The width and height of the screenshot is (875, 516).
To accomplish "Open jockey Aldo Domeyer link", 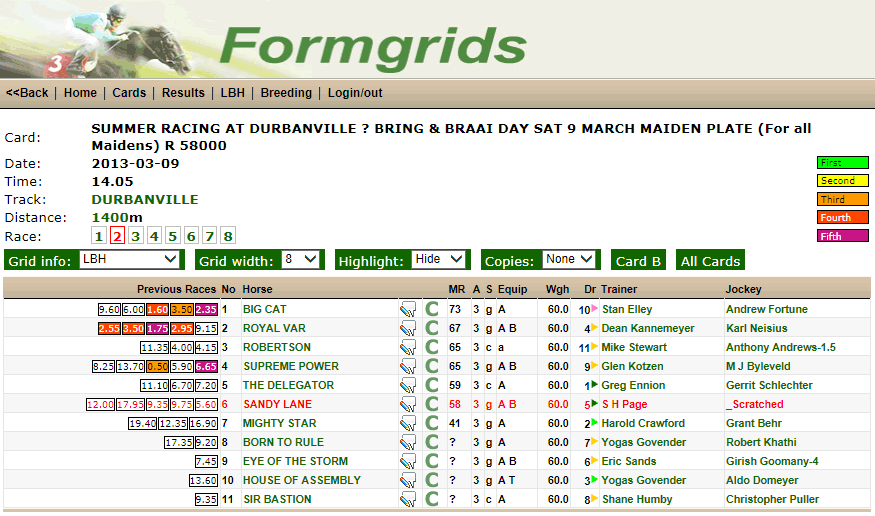I will coord(762,480).
